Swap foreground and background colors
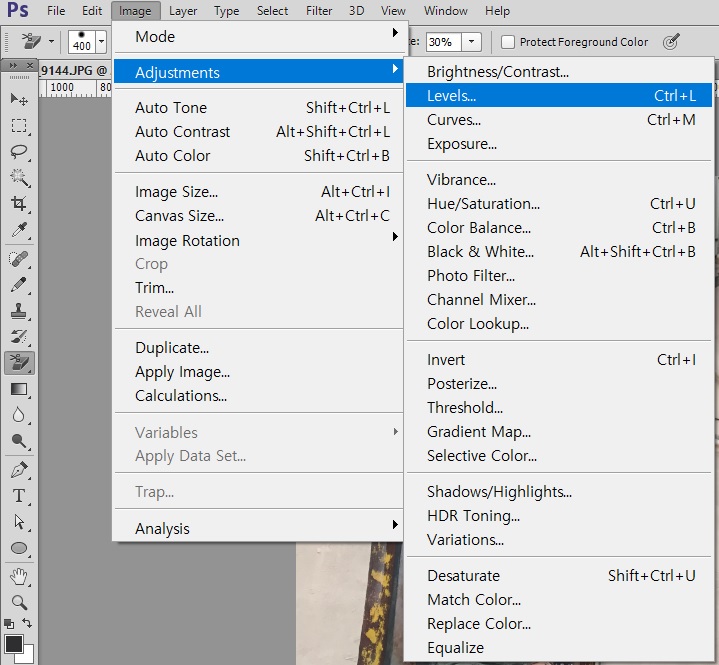The width and height of the screenshot is (719, 665). point(27,623)
